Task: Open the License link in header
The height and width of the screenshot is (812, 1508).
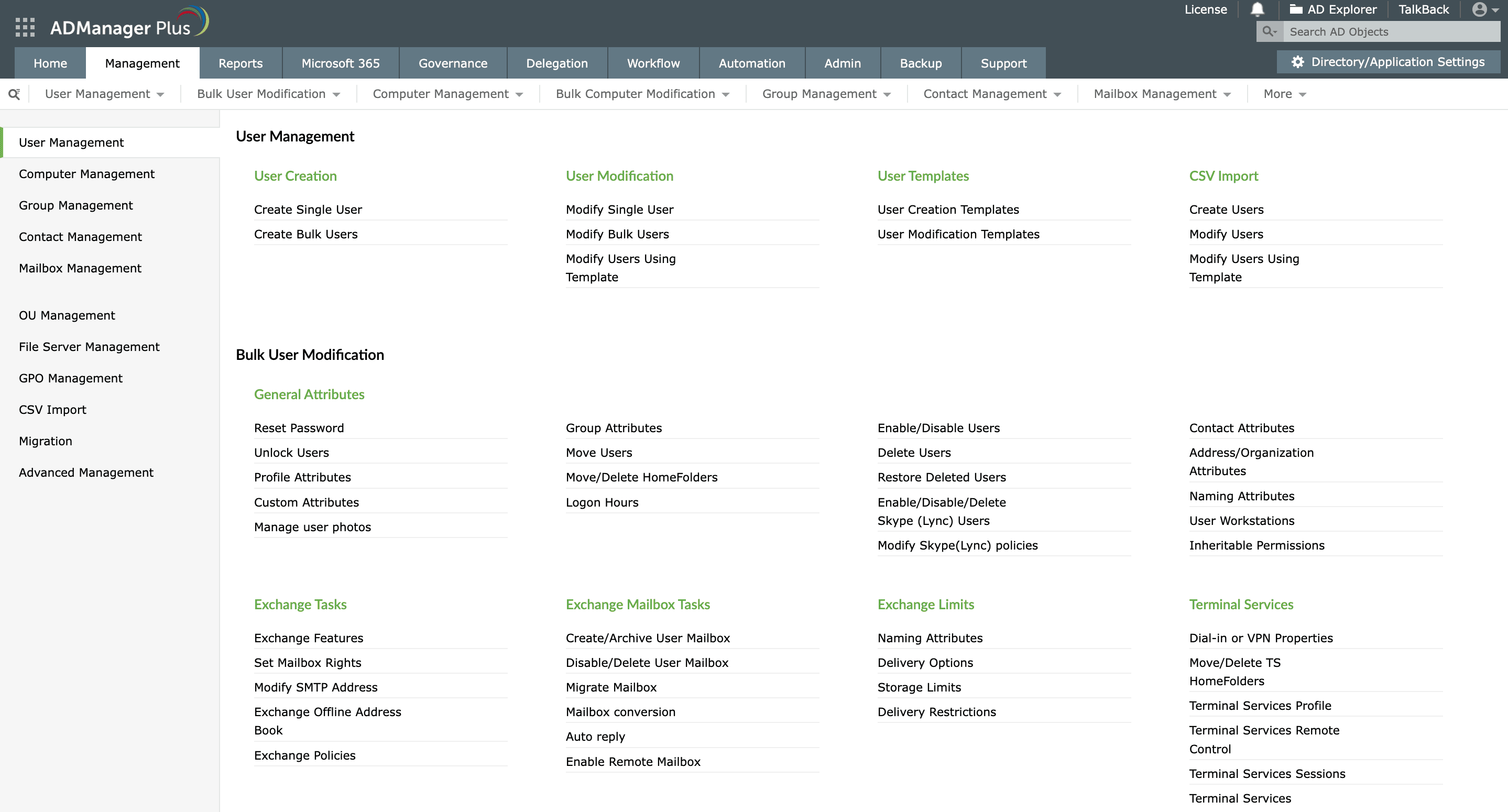Action: (x=1205, y=9)
